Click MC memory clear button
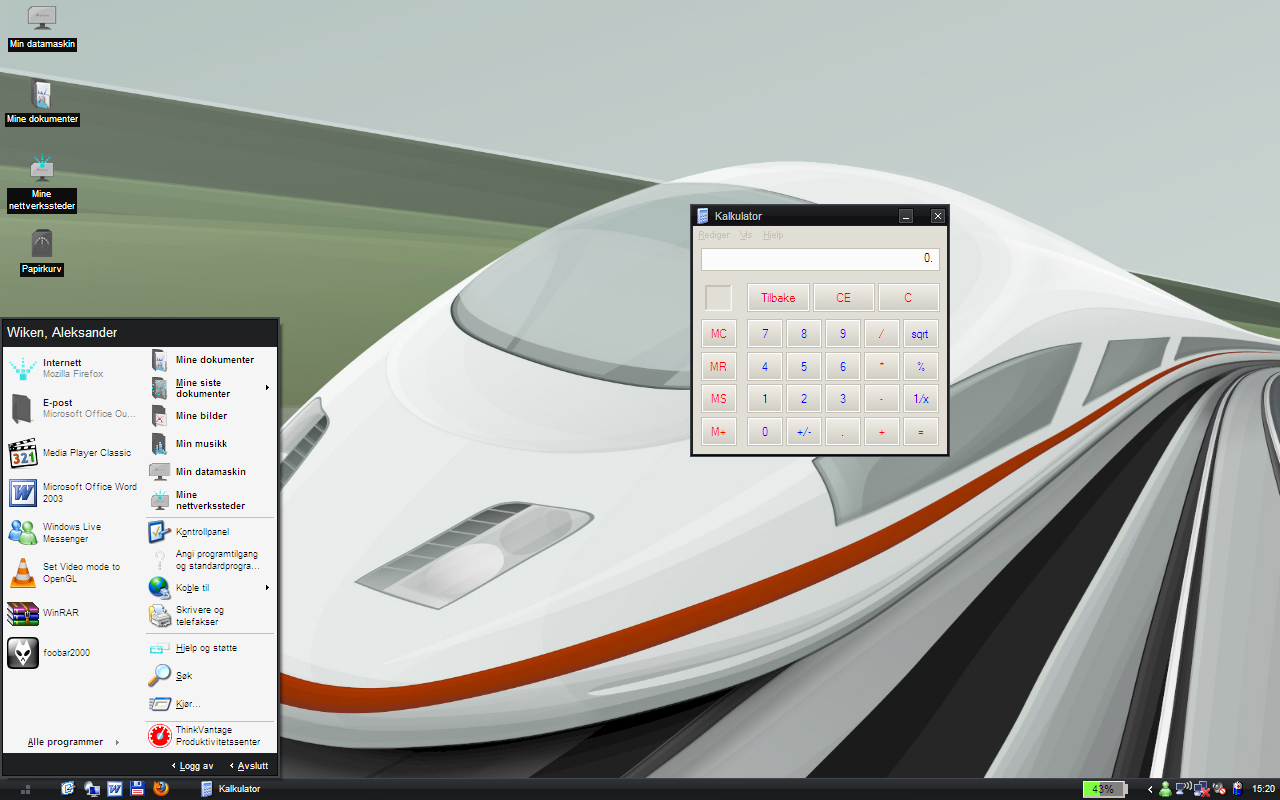 (x=719, y=334)
